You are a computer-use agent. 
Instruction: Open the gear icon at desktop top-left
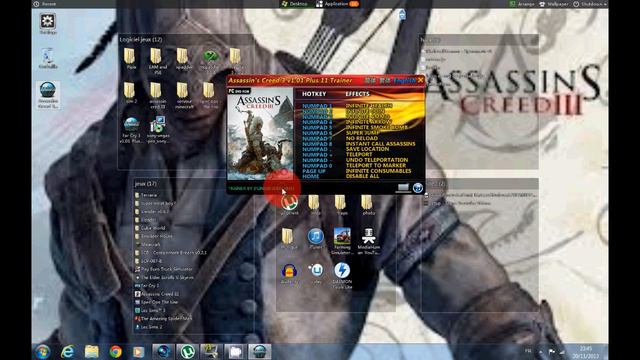tap(48, 23)
